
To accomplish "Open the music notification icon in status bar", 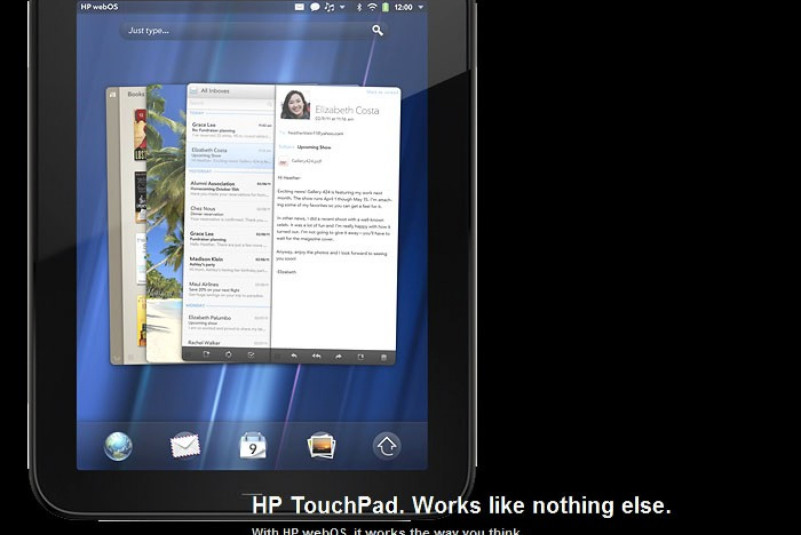I will 329,7.
